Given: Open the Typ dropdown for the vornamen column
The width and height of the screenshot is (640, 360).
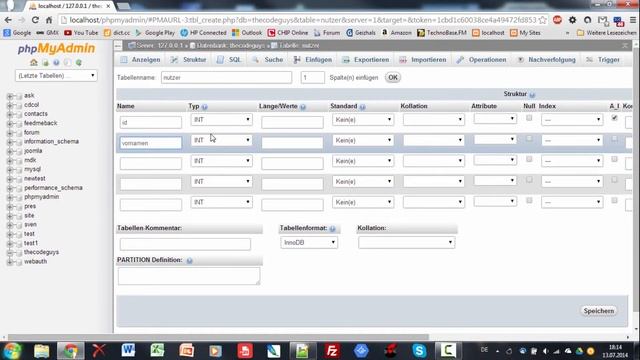Looking at the screenshot, I should (x=221, y=140).
